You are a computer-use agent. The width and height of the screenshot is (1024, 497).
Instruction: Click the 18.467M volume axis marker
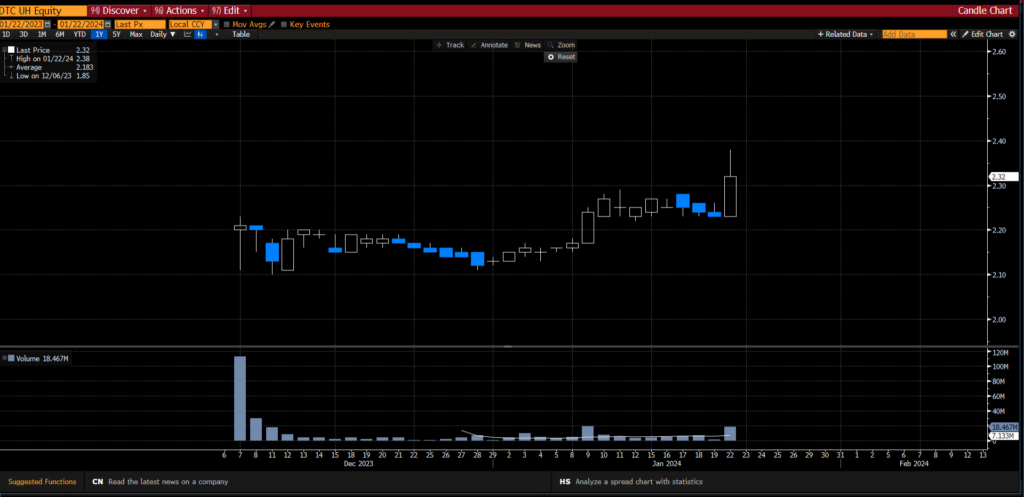click(1003, 426)
